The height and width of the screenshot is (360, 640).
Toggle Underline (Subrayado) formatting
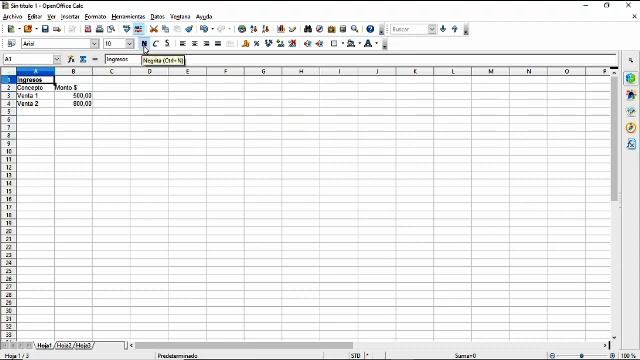[x=167, y=43]
